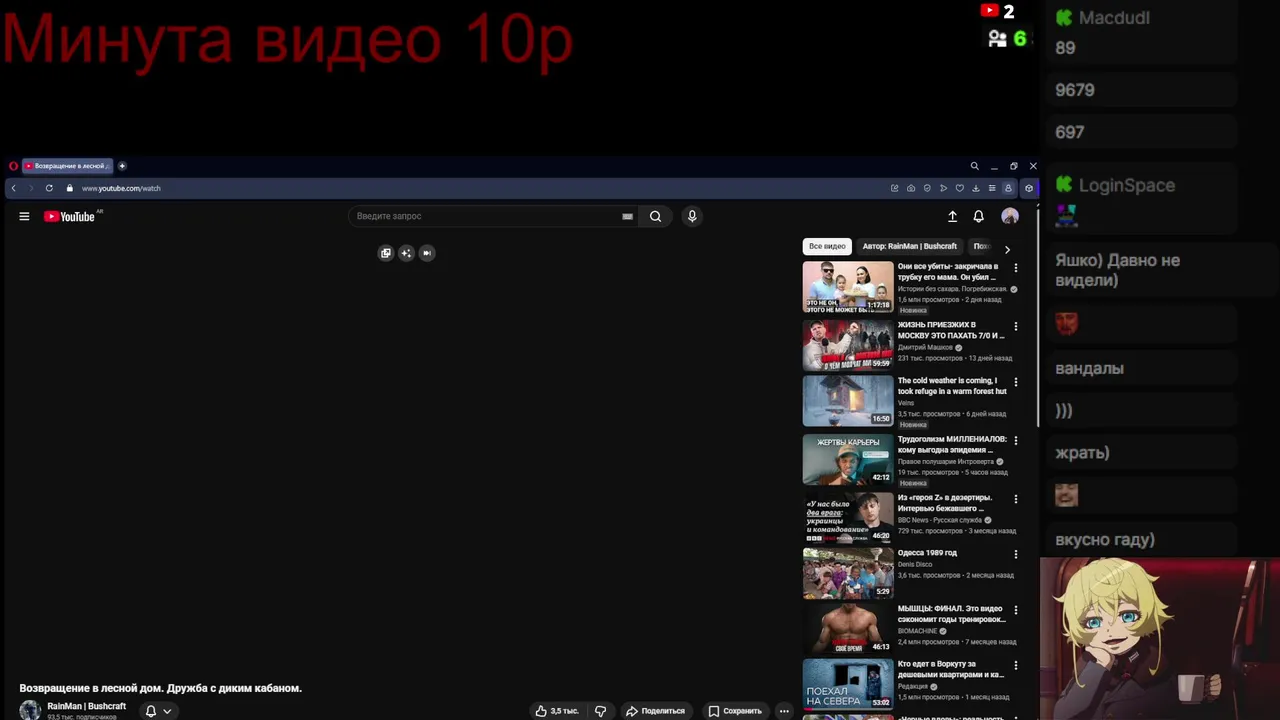The image size is (1280, 720).
Task: Open the YouTube create/upload icon
Action: click(x=952, y=216)
